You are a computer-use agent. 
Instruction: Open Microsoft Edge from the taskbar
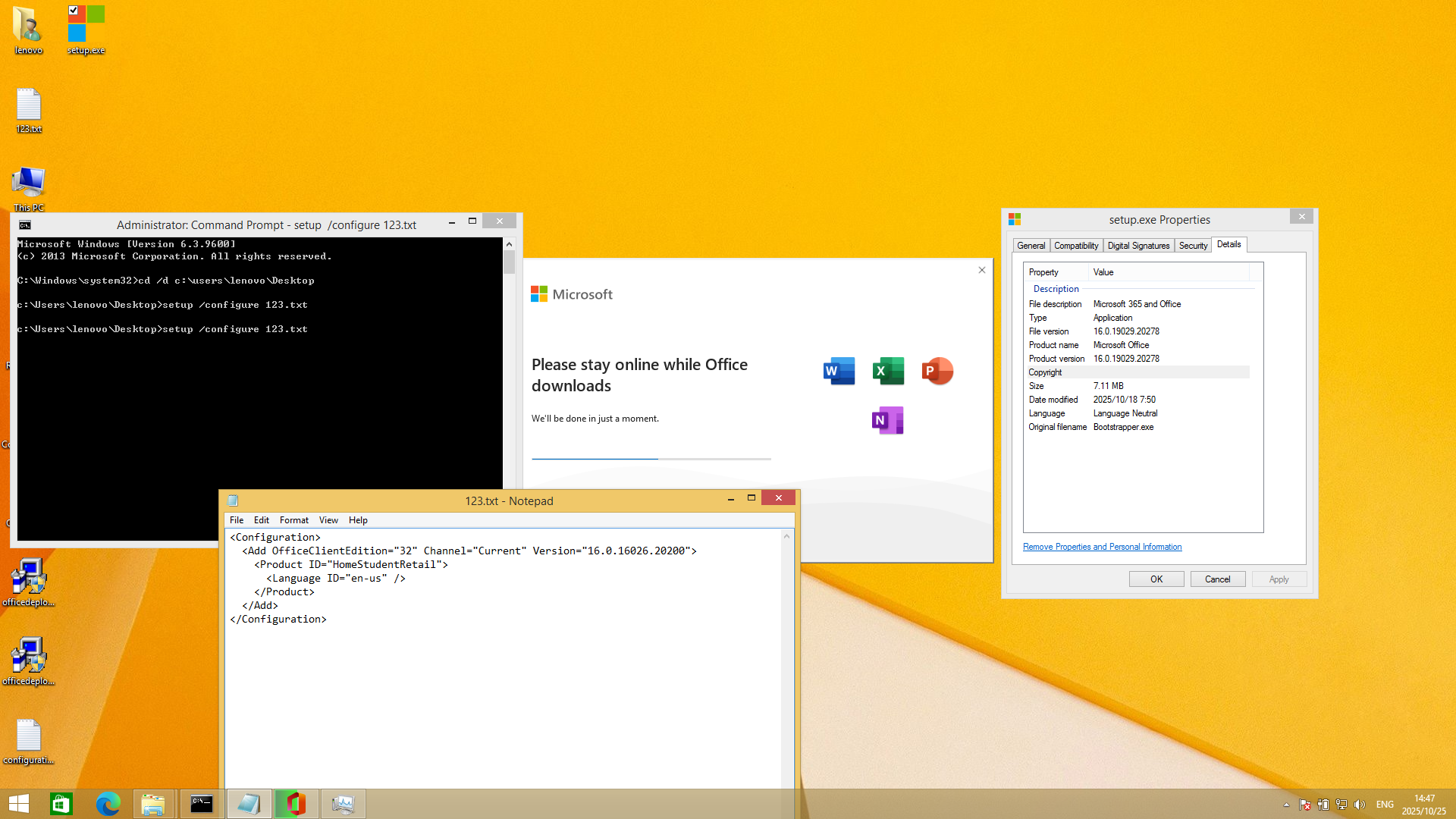108,804
